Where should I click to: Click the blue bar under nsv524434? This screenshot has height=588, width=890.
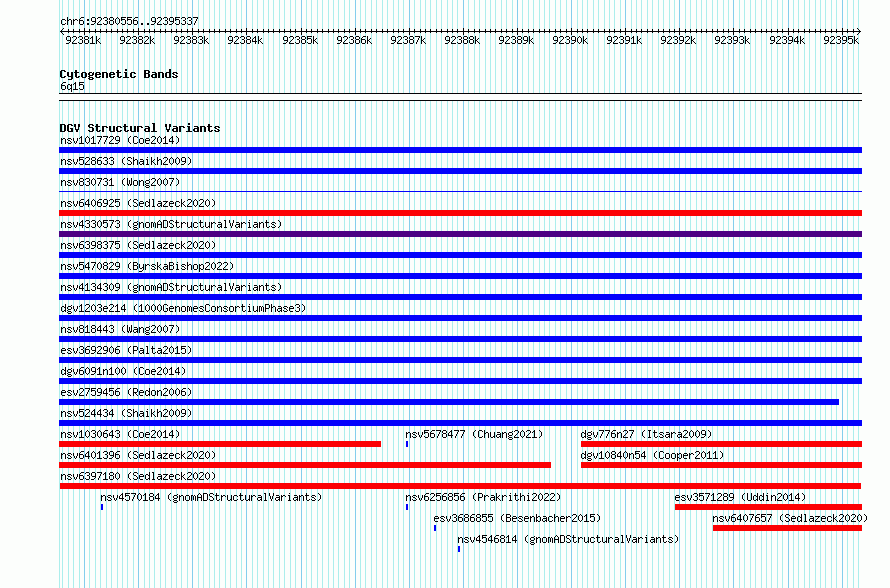tap(460, 423)
